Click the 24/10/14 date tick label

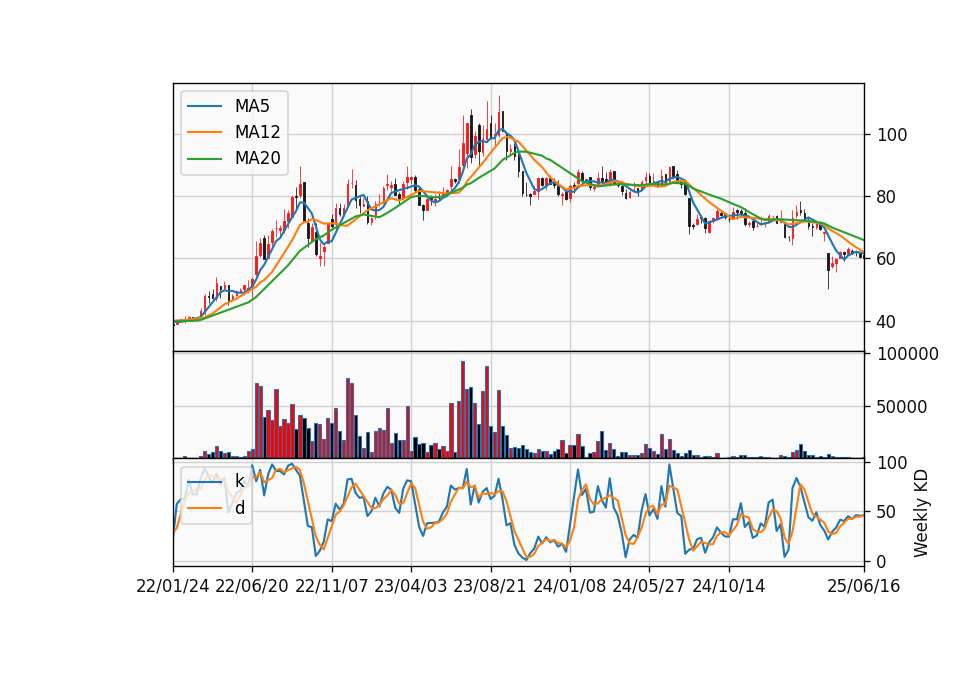point(729,586)
